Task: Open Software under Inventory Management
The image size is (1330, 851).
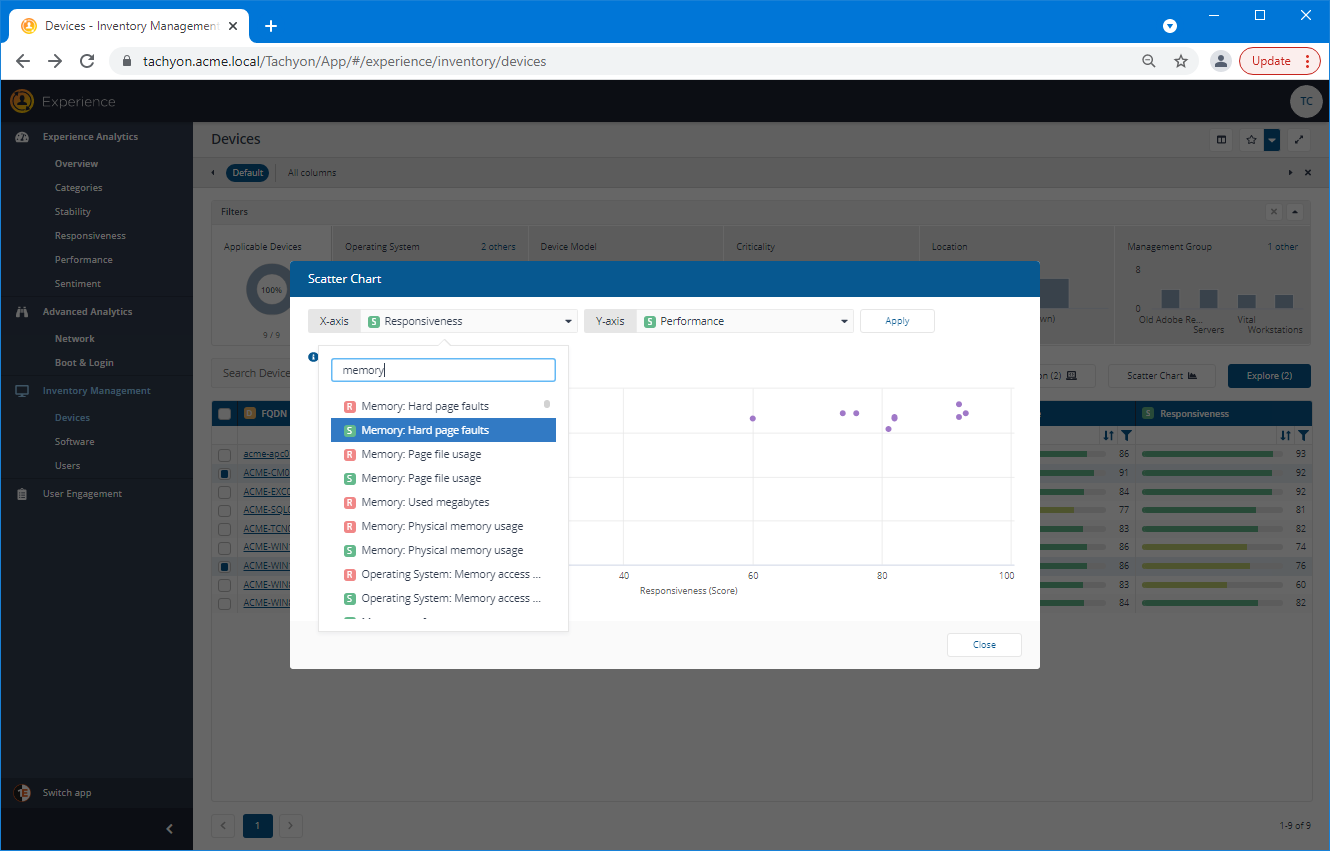Action: 75,442
